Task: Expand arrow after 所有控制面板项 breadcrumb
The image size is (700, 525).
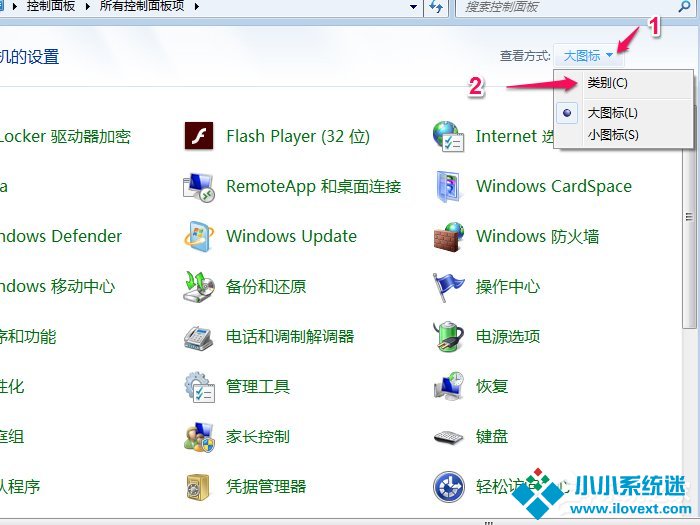Action: (196, 7)
